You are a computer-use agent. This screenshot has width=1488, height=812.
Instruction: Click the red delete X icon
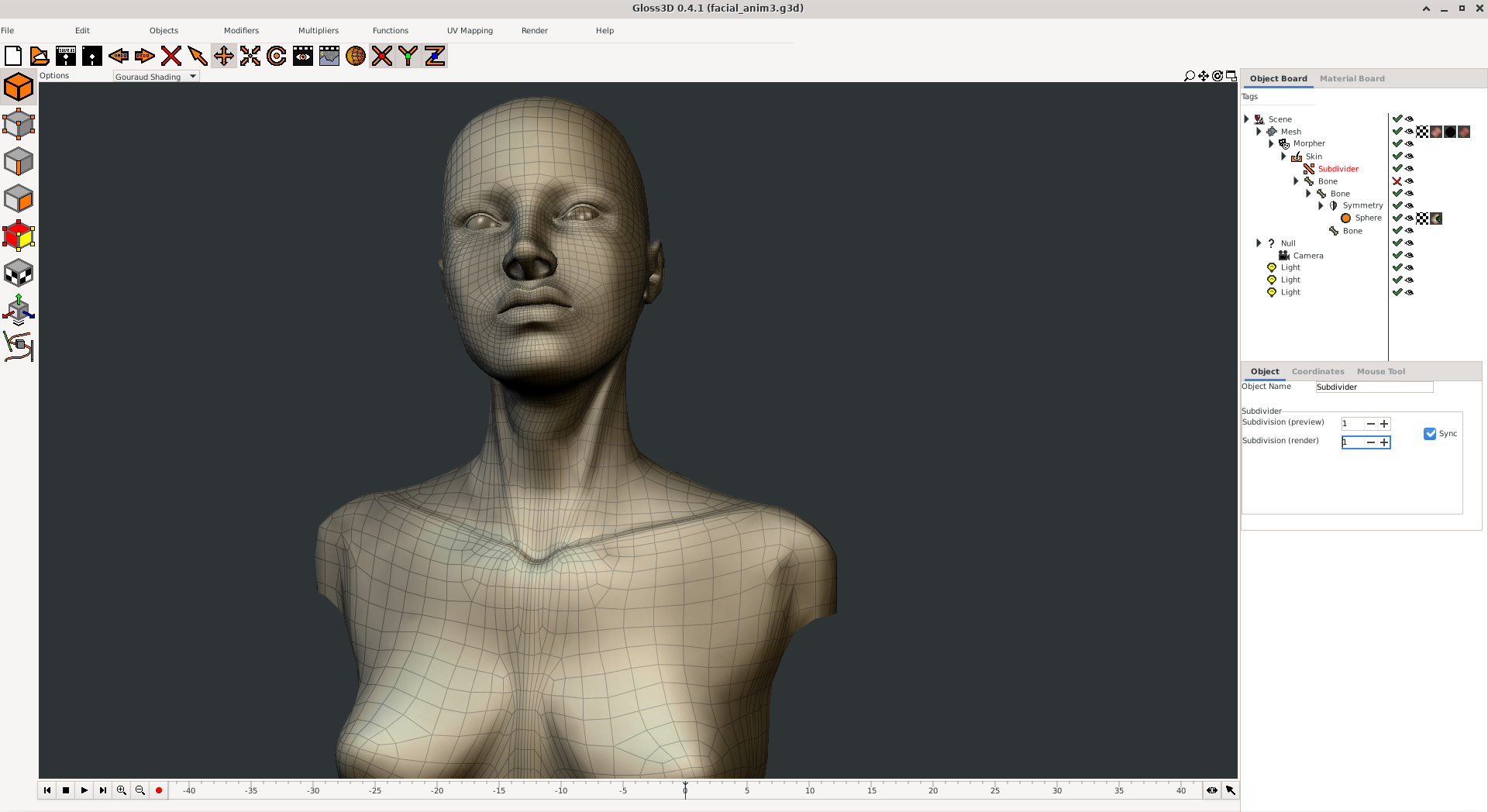[x=171, y=56]
